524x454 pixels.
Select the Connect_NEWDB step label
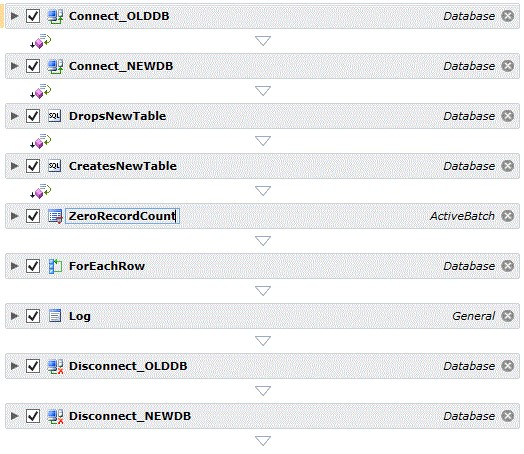coord(121,66)
